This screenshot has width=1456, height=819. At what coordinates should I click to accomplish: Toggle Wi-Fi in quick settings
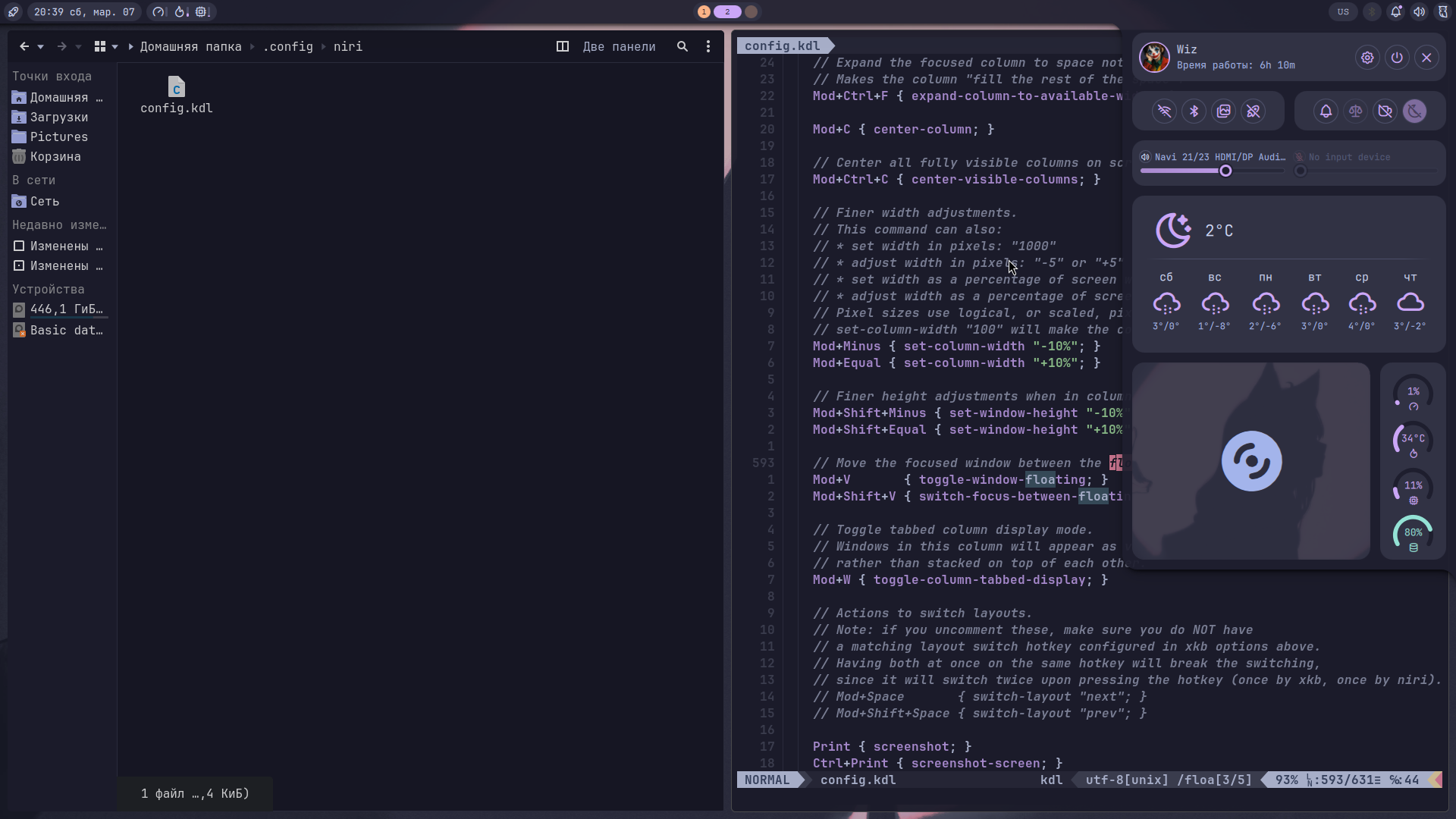coord(1164,111)
